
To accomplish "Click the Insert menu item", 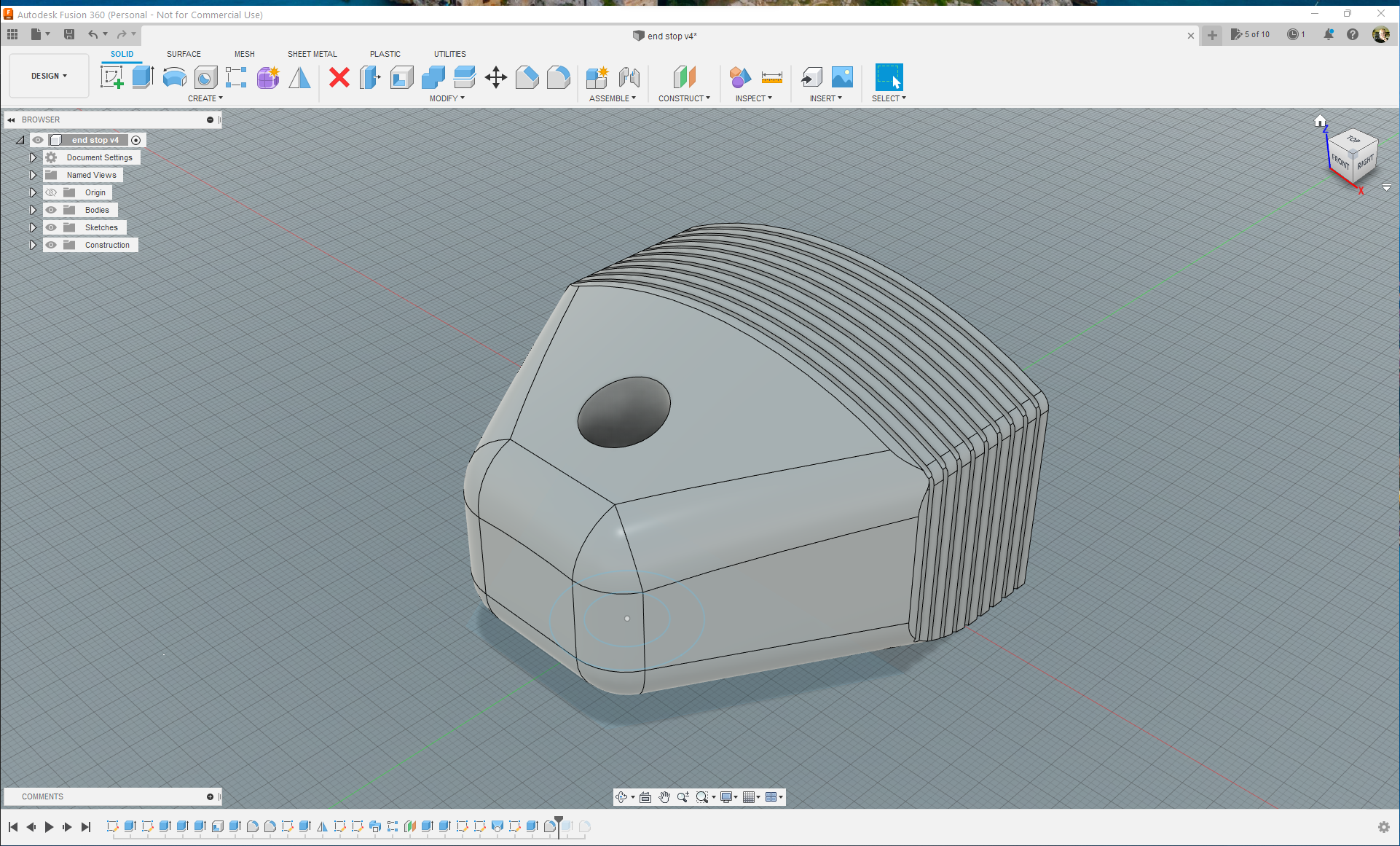I will tap(826, 97).
